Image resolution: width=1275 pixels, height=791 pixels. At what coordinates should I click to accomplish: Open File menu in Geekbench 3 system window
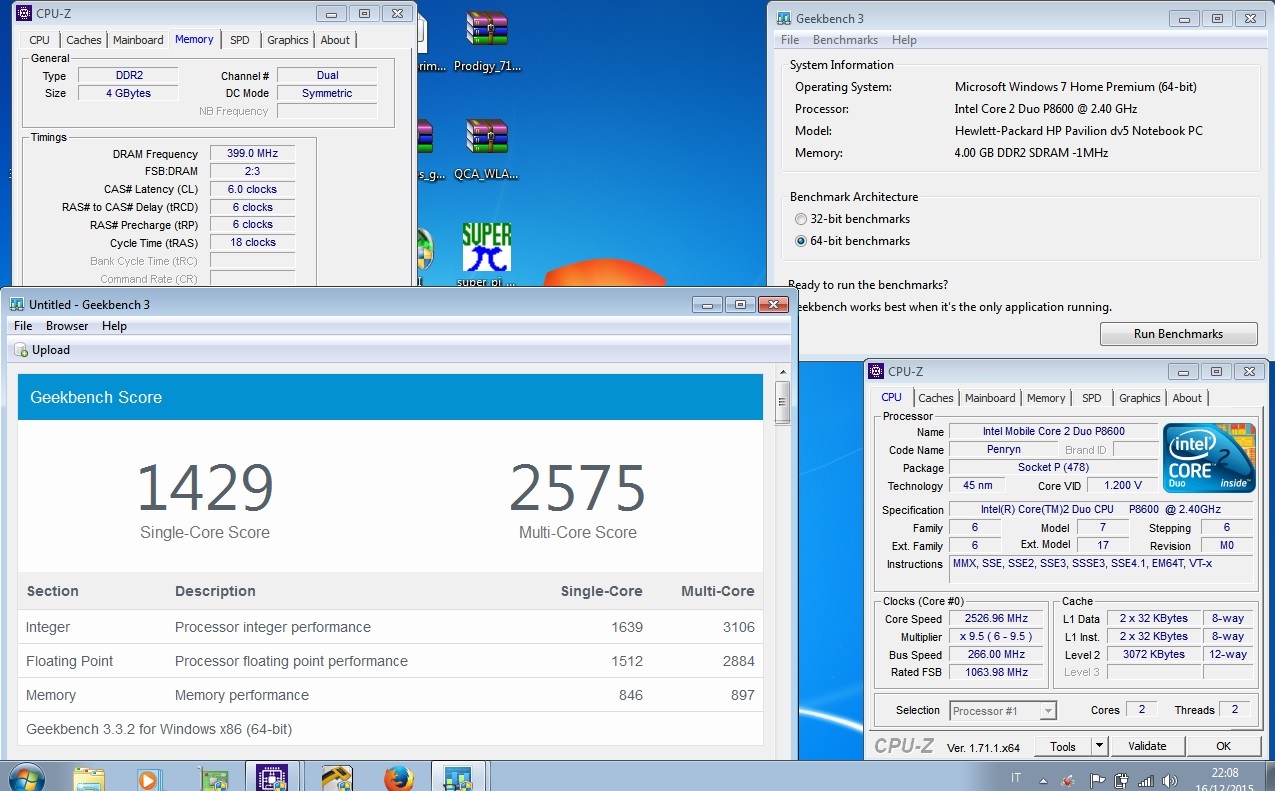790,40
